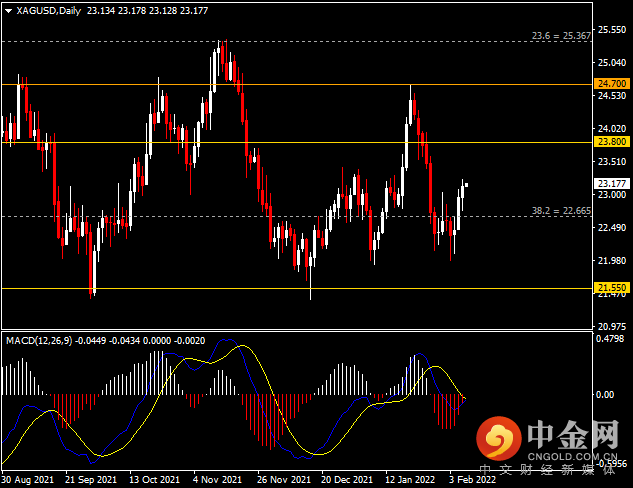Click the 20 Dec 2021 date label
Viewport: 633px width, 488px height.
pyautogui.click(x=347, y=480)
